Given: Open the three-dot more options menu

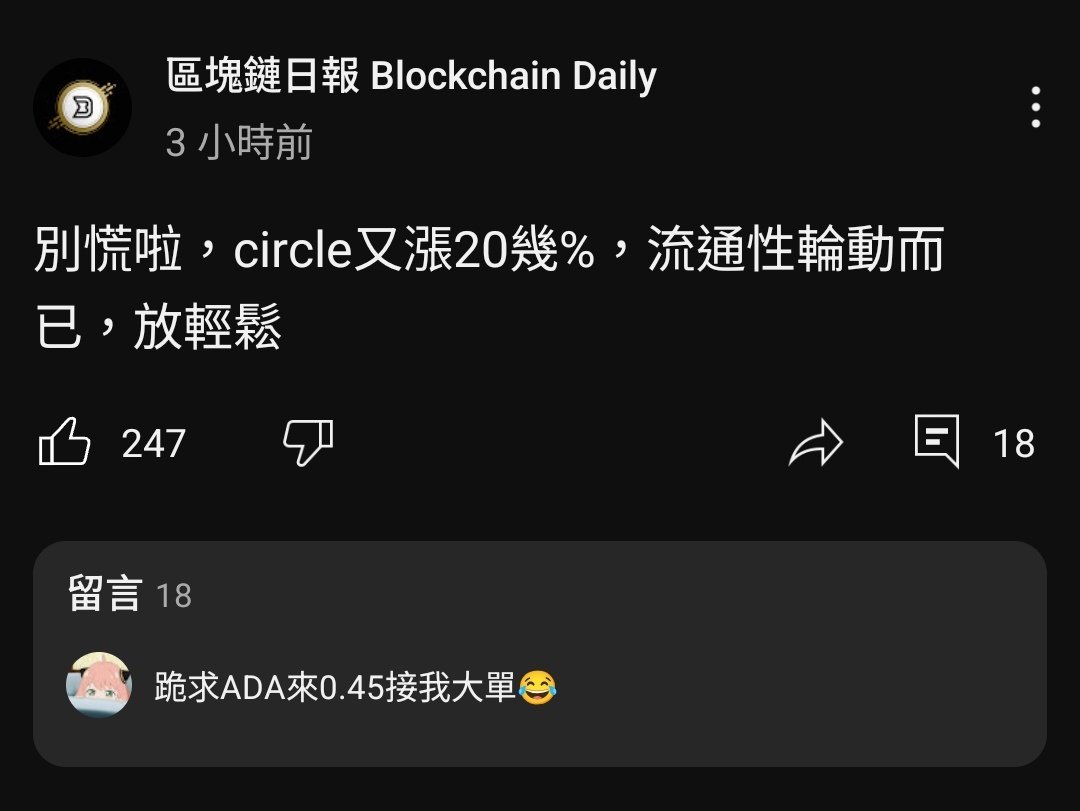Looking at the screenshot, I should pyautogui.click(x=1035, y=107).
